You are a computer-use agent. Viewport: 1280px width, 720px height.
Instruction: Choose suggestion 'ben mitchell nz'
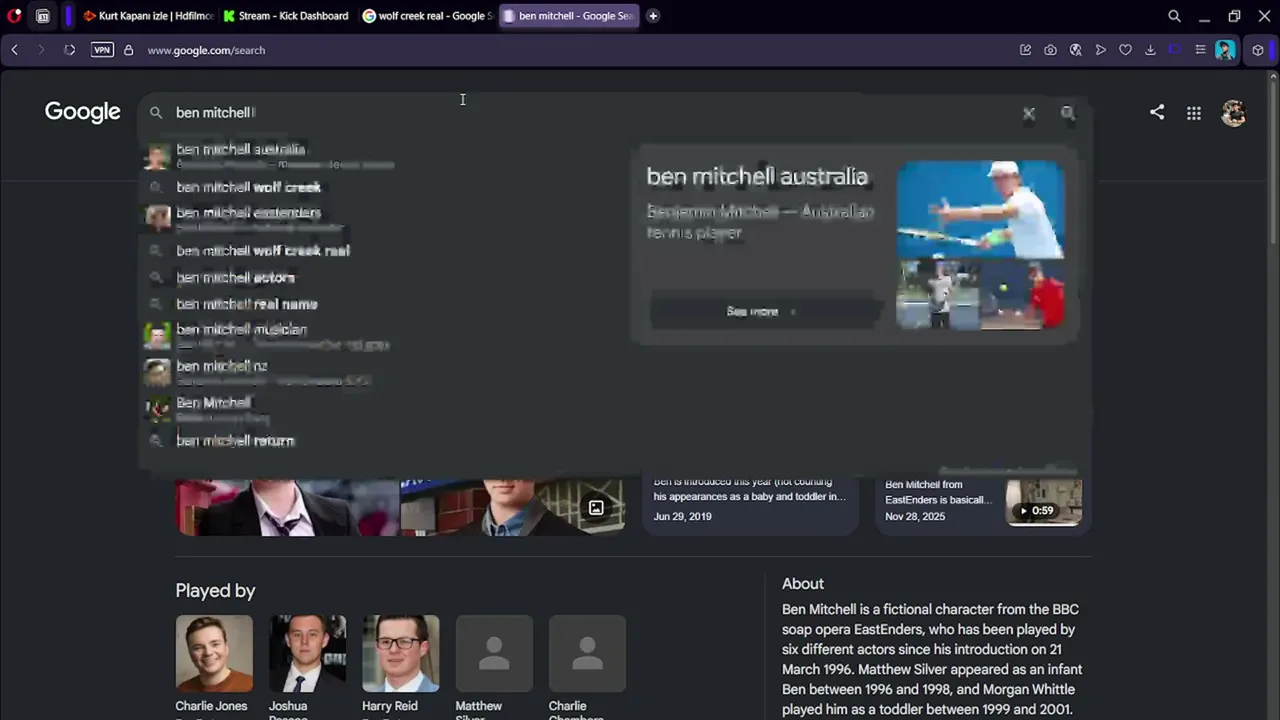coord(380,372)
